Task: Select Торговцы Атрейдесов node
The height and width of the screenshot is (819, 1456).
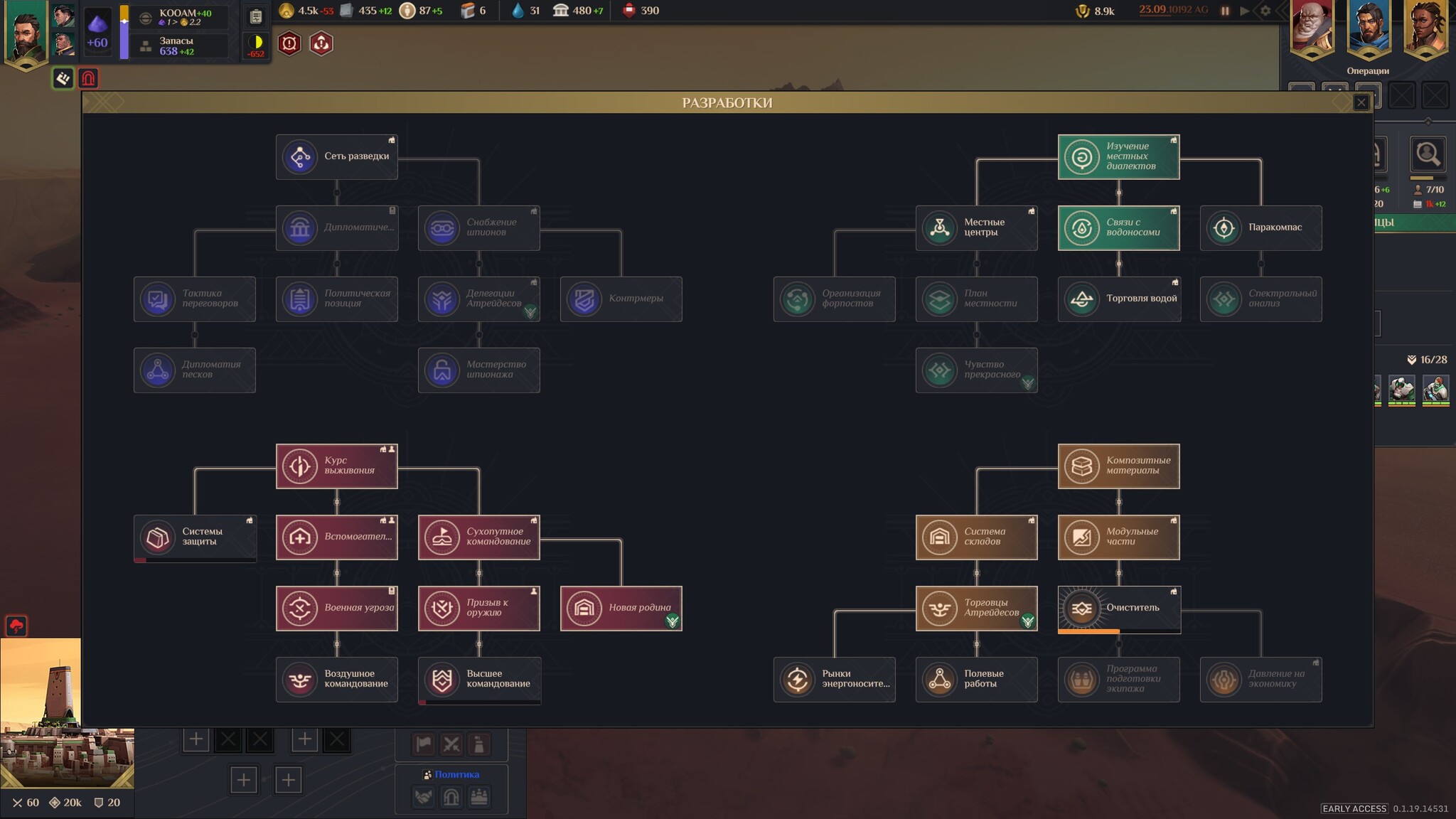Action: pos(976,608)
